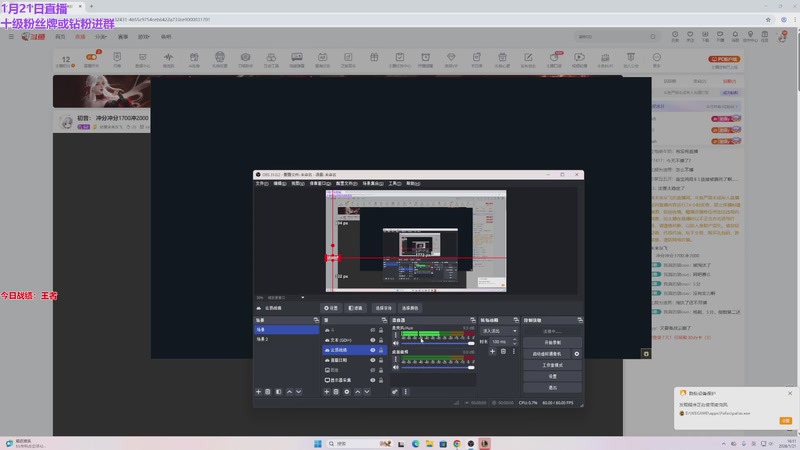Move source down in sources panel

click(367, 392)
